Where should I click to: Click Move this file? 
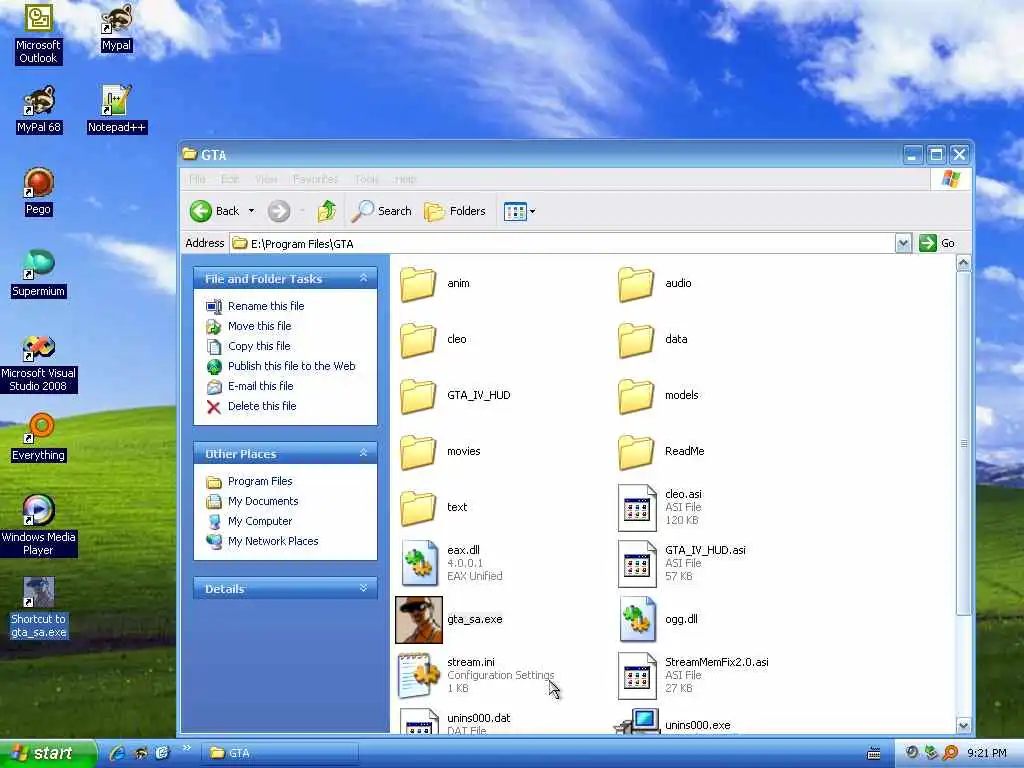259,326
